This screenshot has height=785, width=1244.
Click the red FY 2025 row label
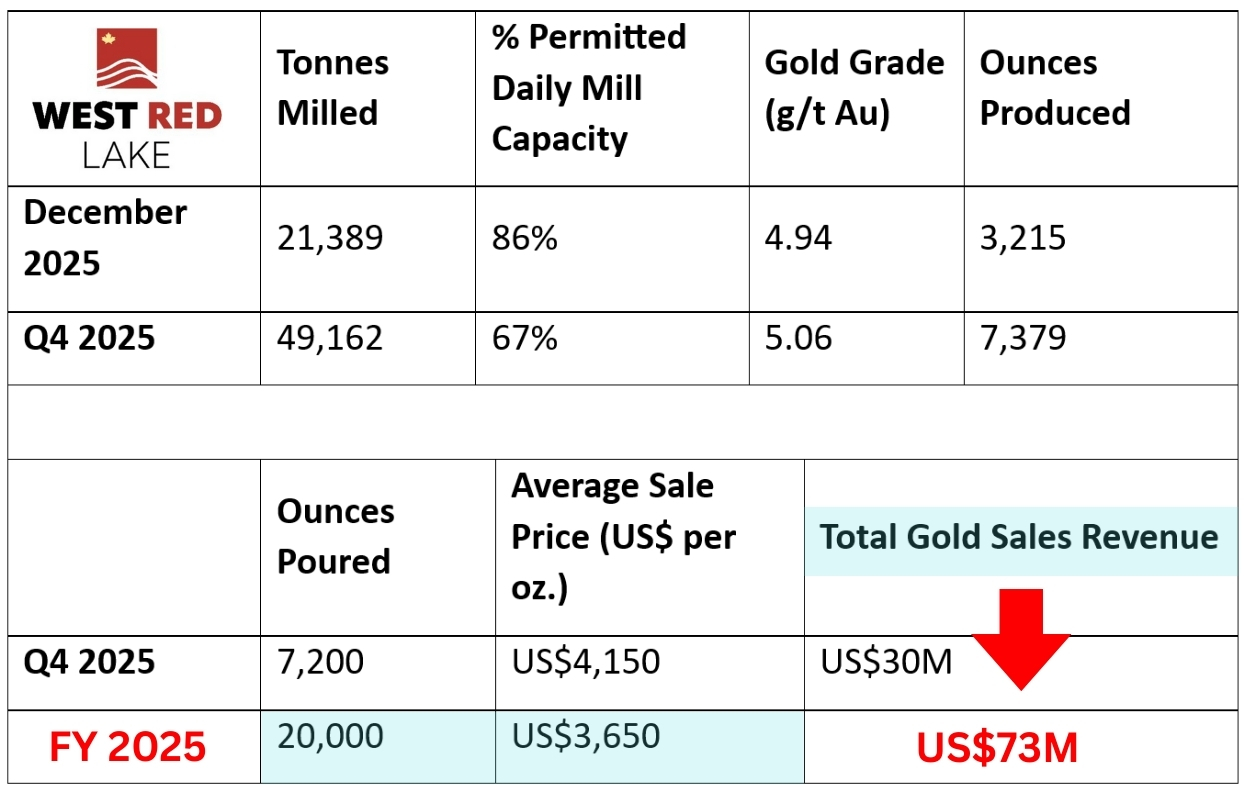pos(128,746)
